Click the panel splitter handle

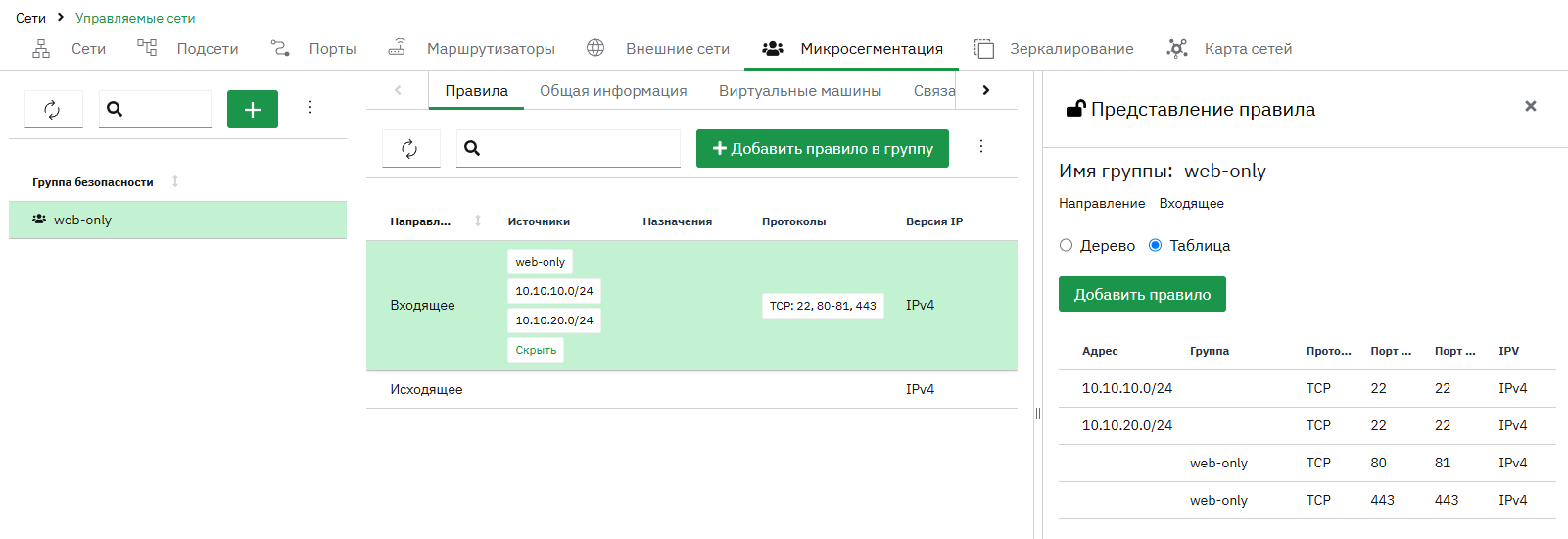point(1038,414)
